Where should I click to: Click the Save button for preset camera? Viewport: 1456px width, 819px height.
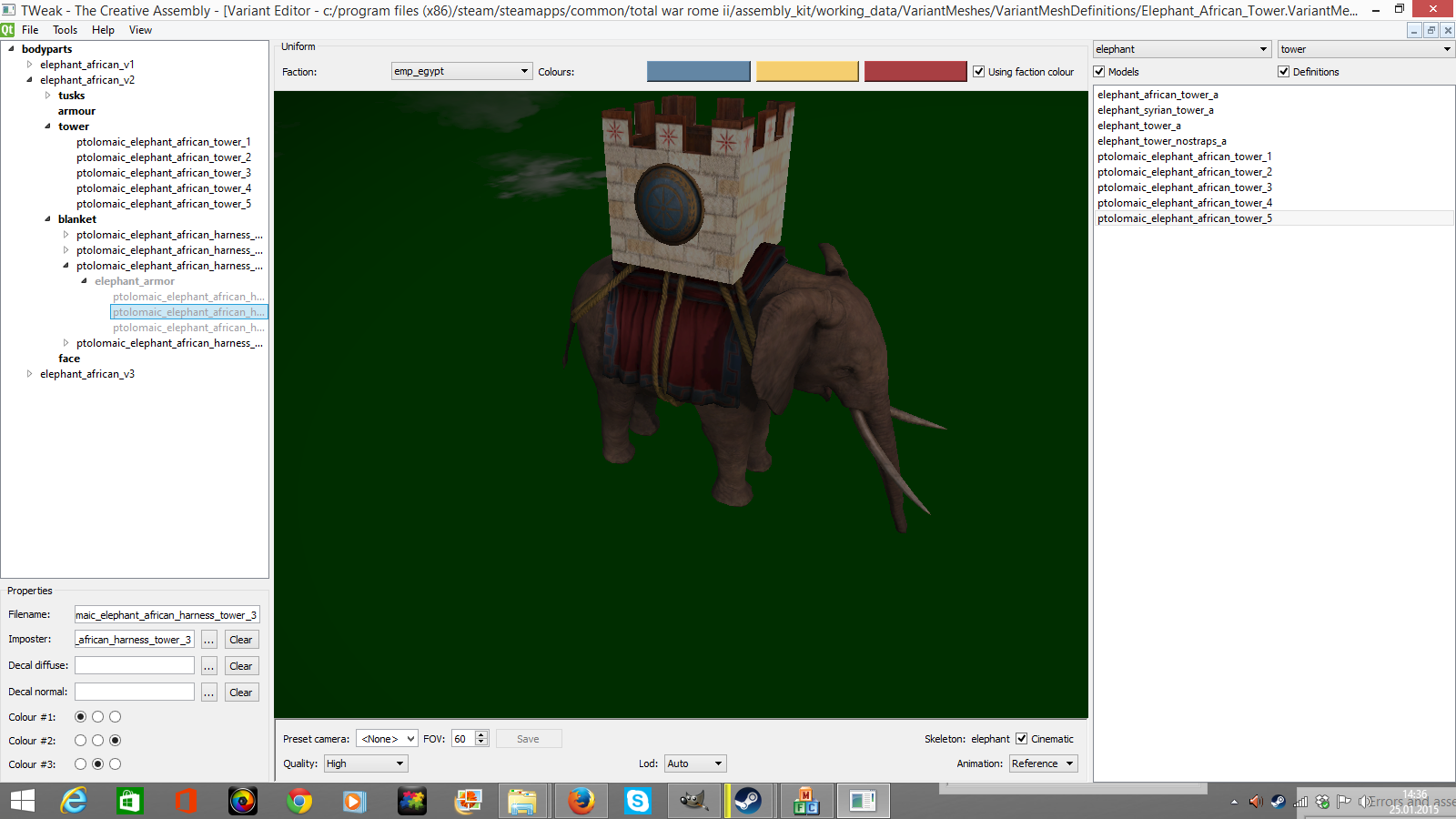coord(529,739)
